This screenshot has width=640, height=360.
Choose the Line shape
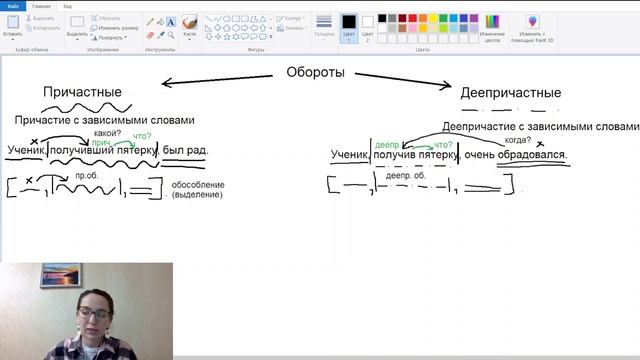[208, 19]
